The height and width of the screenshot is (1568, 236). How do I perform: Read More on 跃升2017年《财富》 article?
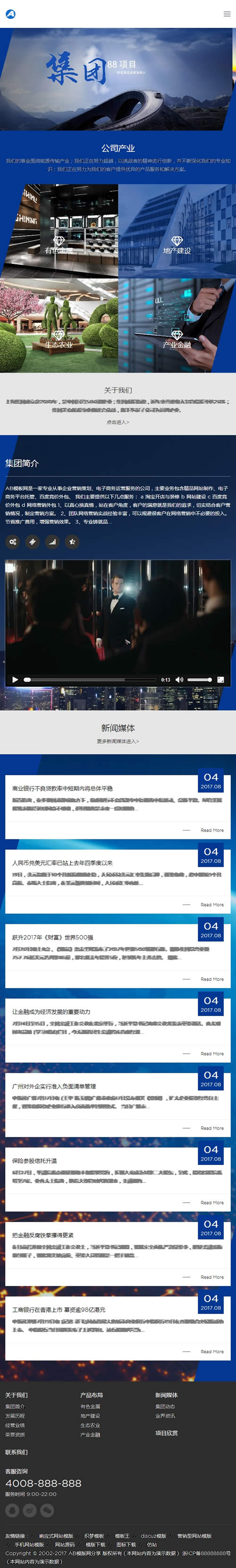click(x=212, y=979)
